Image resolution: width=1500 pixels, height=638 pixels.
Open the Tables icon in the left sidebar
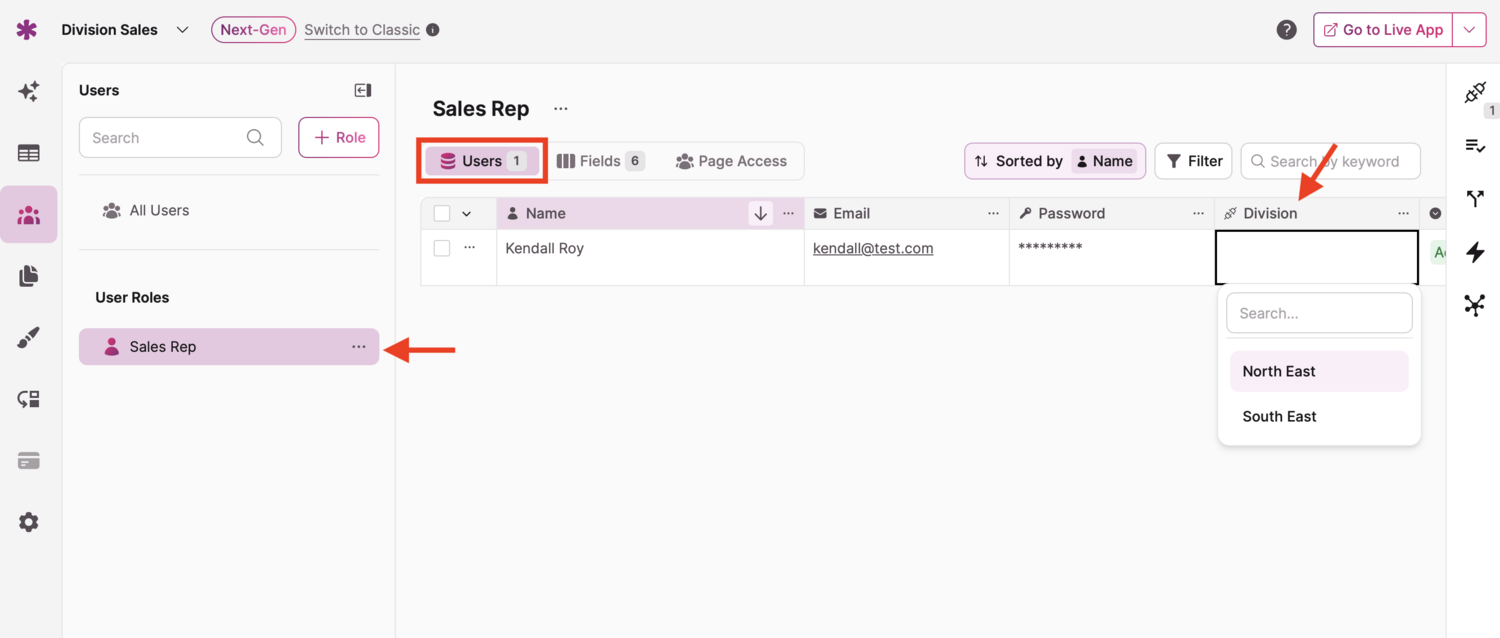[29, 153]
